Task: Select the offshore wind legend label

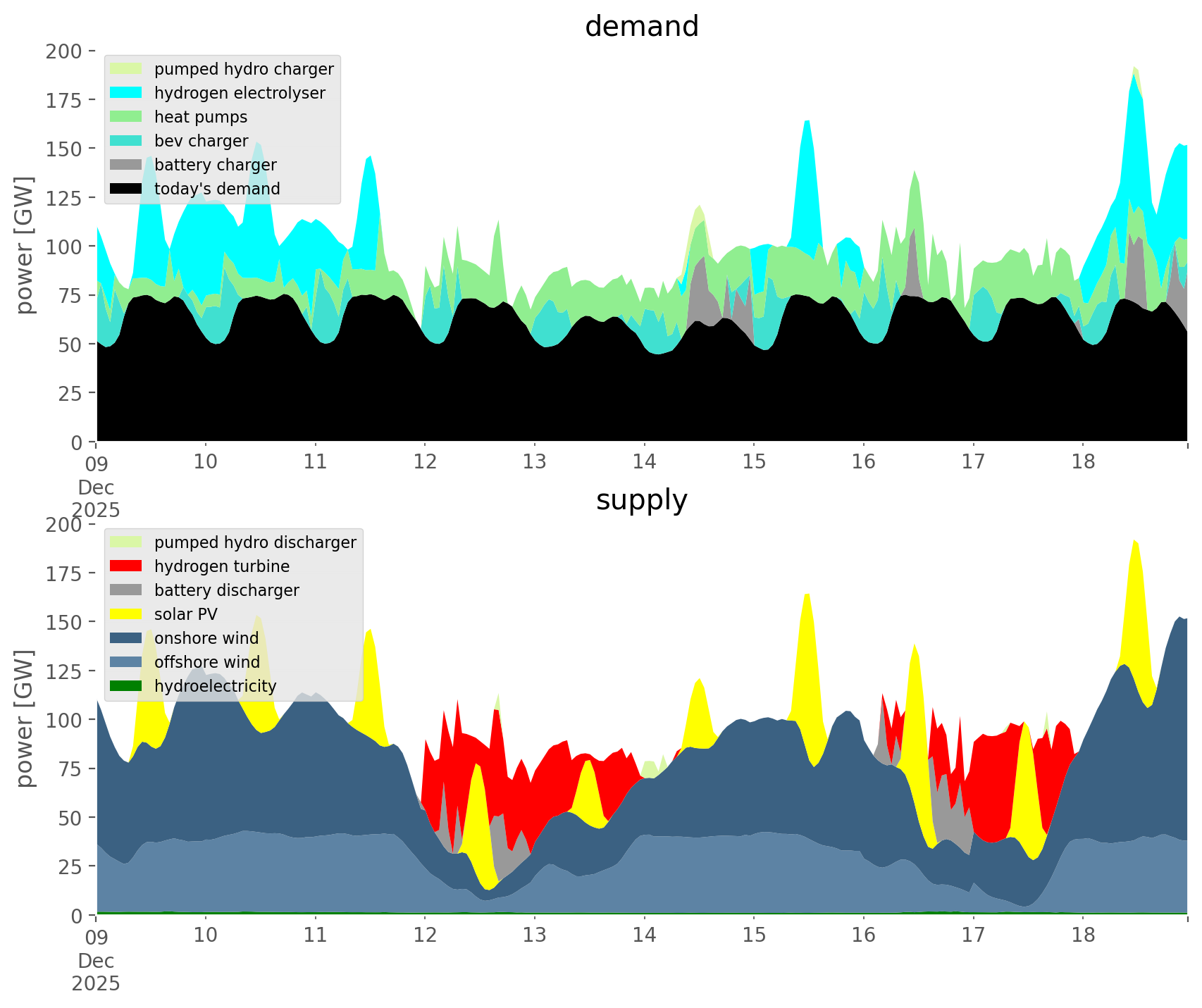Action: tap(207, 662)
